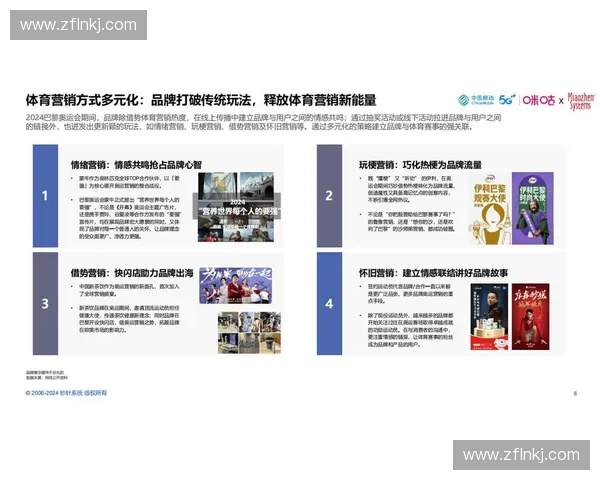This screenshot has height=480, width=600.
Task: Click the 咪咕 logo
Action: [538, 100]
